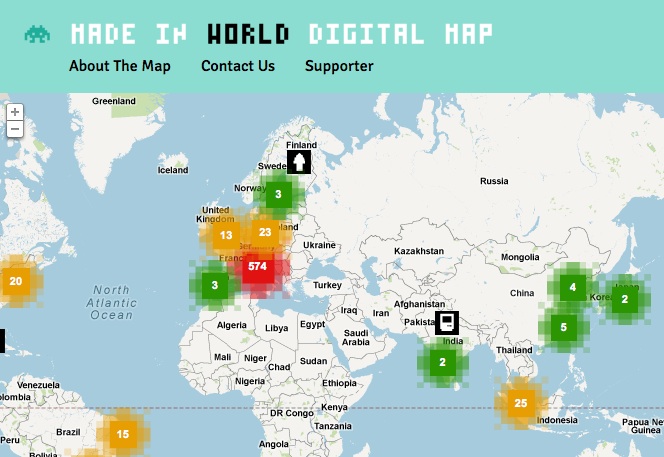Click the North Atlantic Ocean label
Image resolution: width=664 pixels, height=457 pixels.
(x=111, y=302)
